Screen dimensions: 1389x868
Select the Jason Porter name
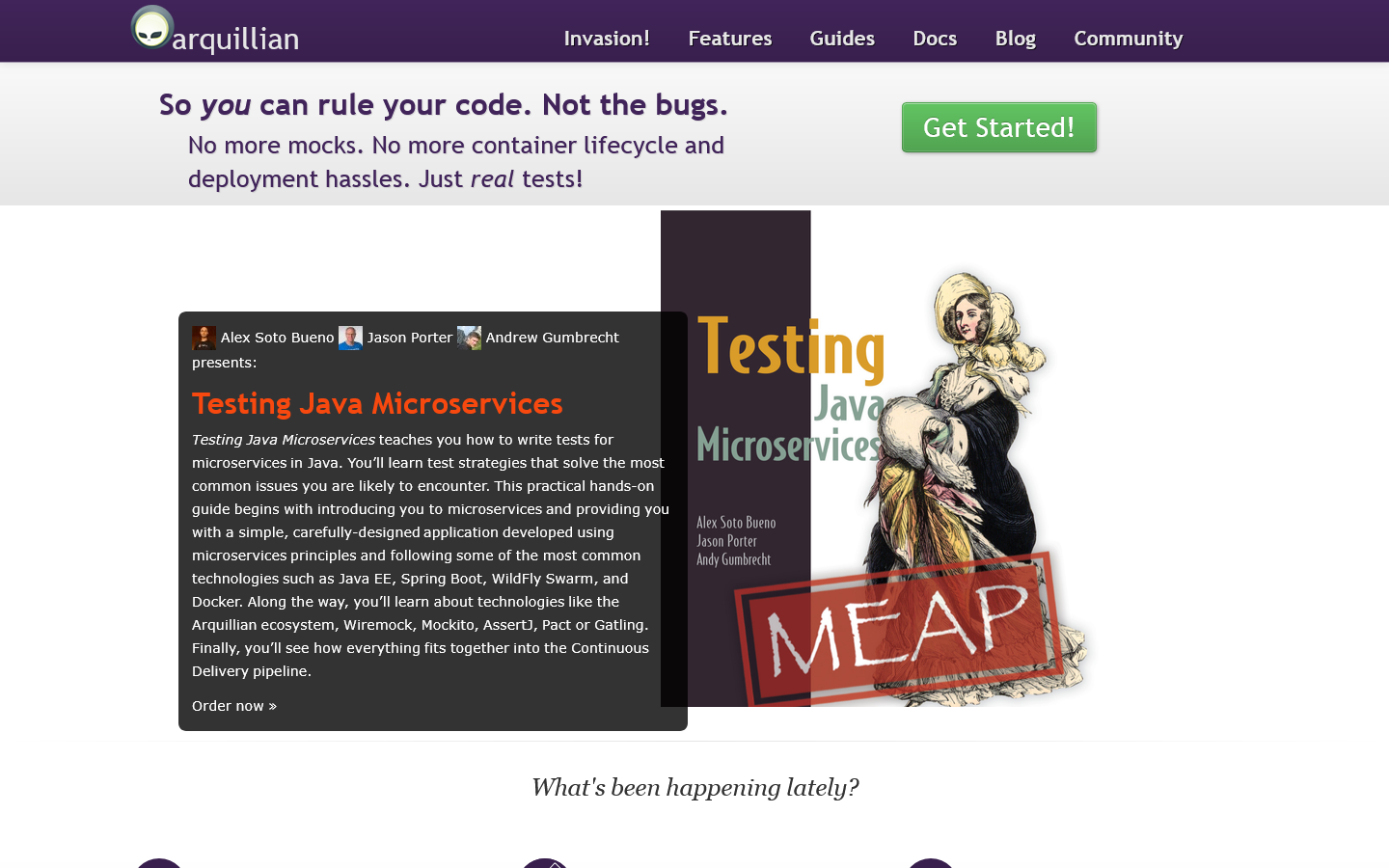[410, 338]
